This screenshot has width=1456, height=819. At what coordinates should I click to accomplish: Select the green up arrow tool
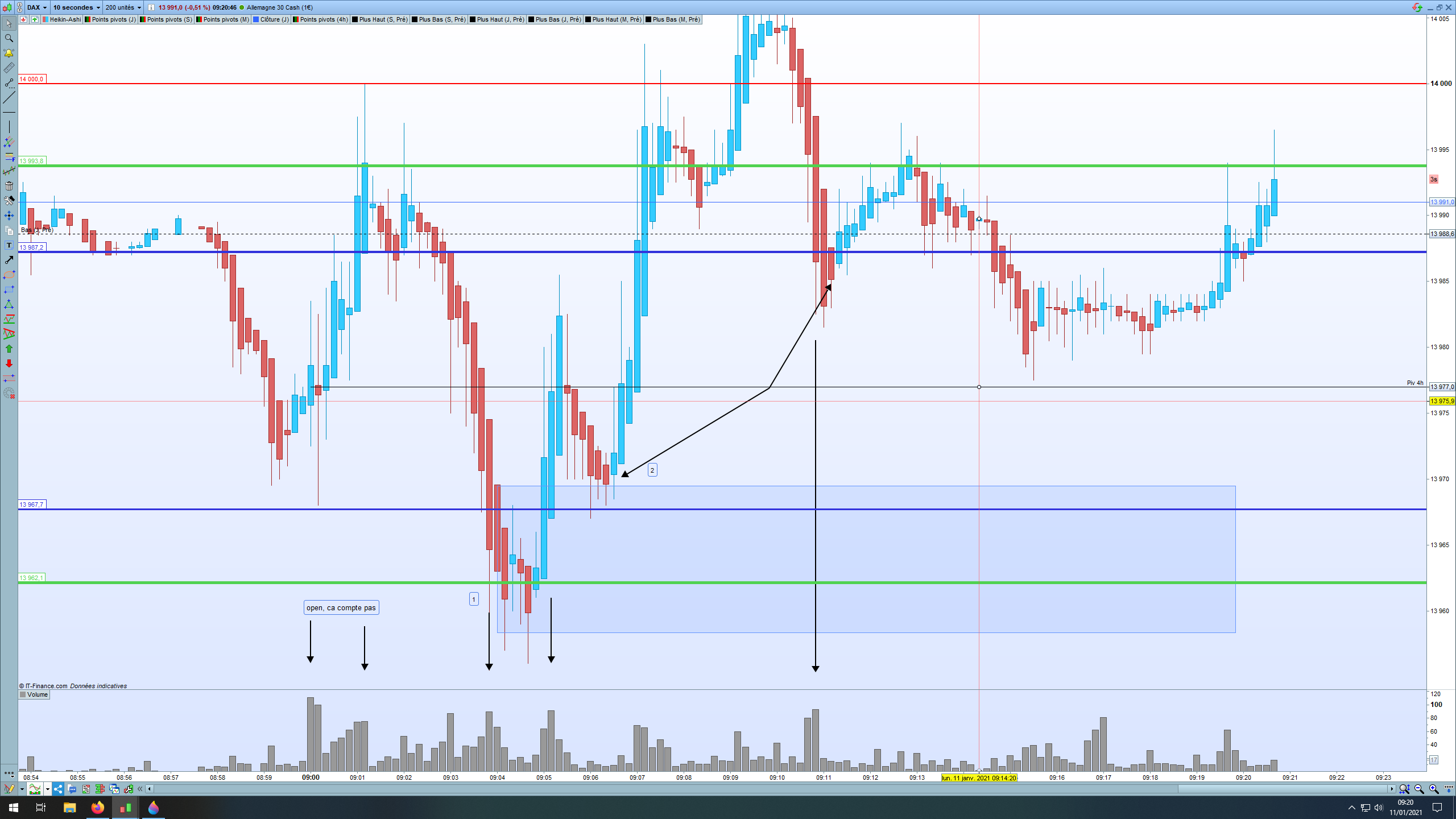[x=9, y=349]
